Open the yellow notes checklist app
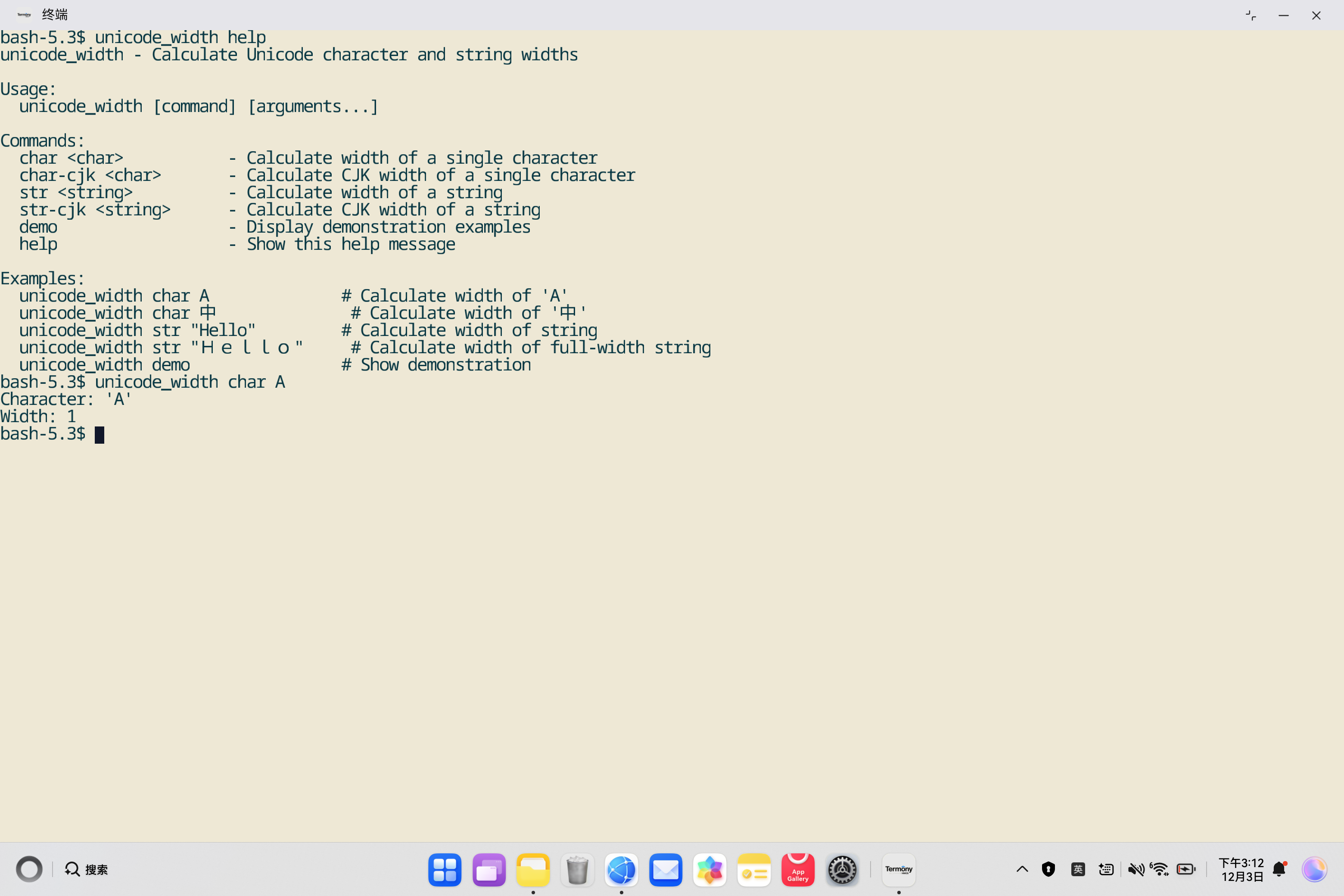Screen dimensions: 1344x896 tap(754, 870)
